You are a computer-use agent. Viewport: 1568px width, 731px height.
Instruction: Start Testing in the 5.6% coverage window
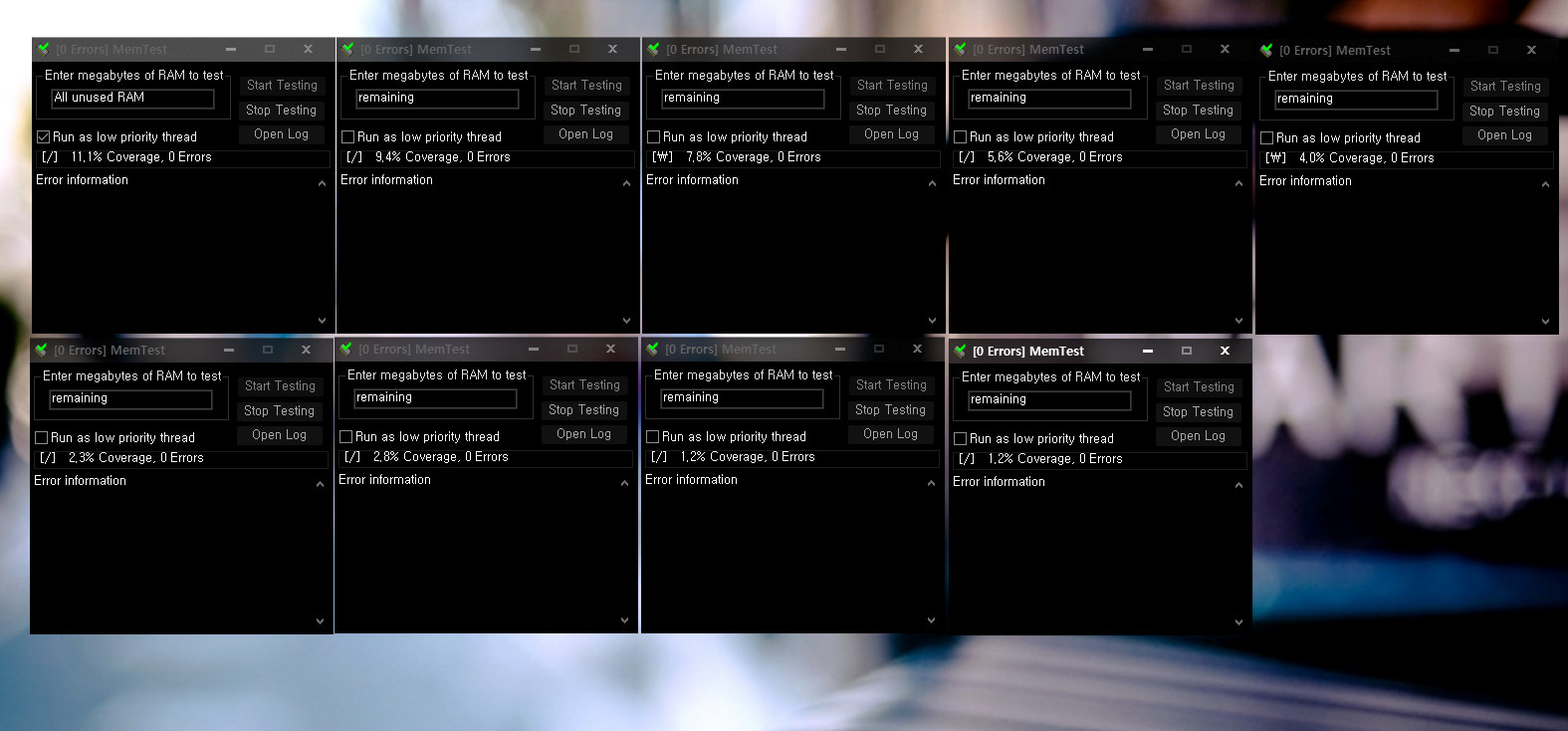pyautogui.click(x=1198, y=86)
